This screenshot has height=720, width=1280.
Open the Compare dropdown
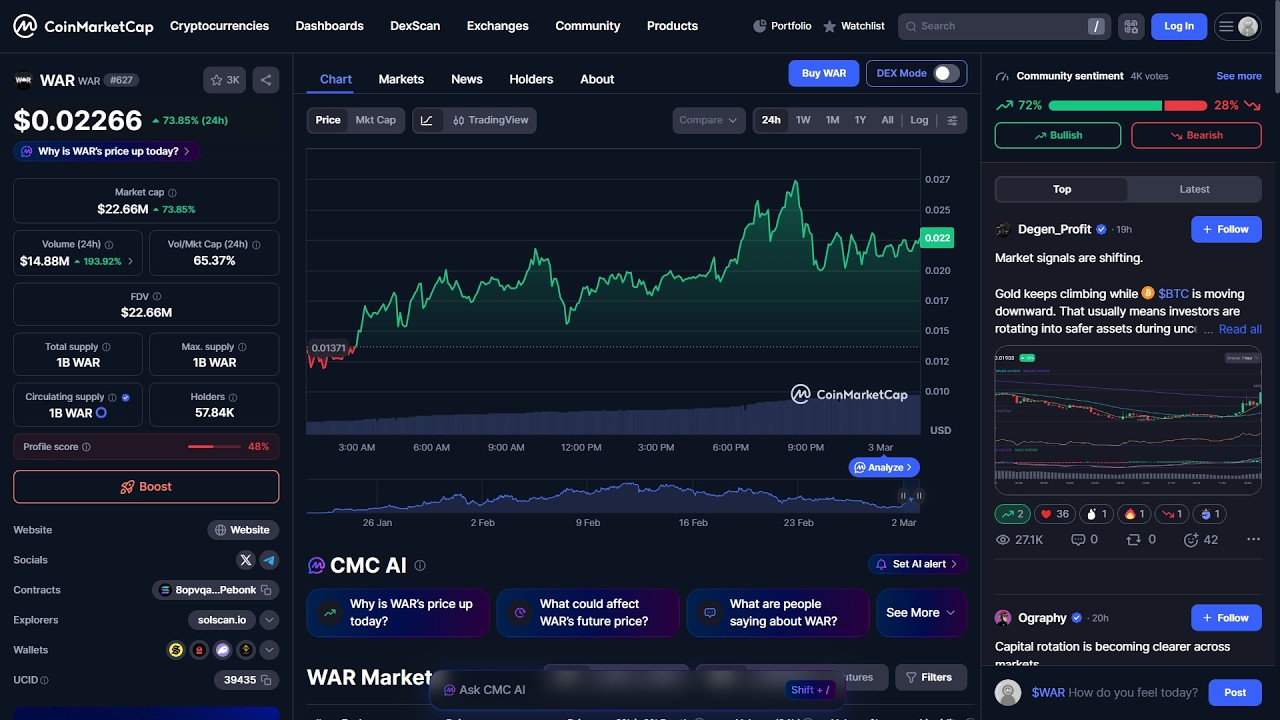pyautogui.click(x=708, y=120)
